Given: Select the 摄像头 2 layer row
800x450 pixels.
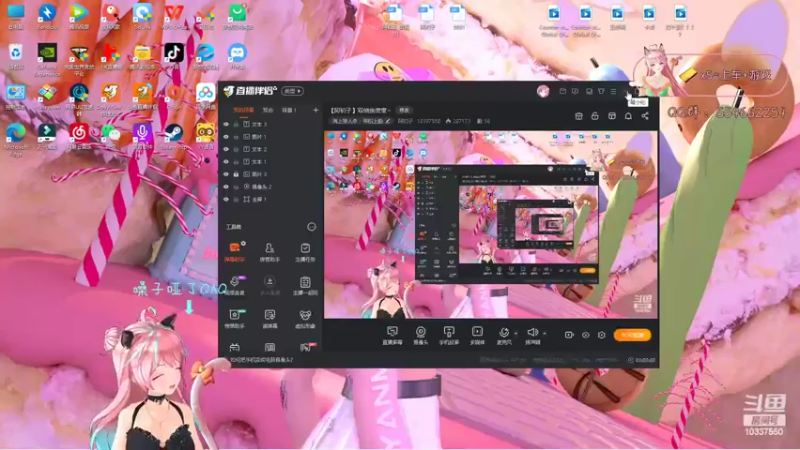Looking at the screenshot, I should [270, 187].
